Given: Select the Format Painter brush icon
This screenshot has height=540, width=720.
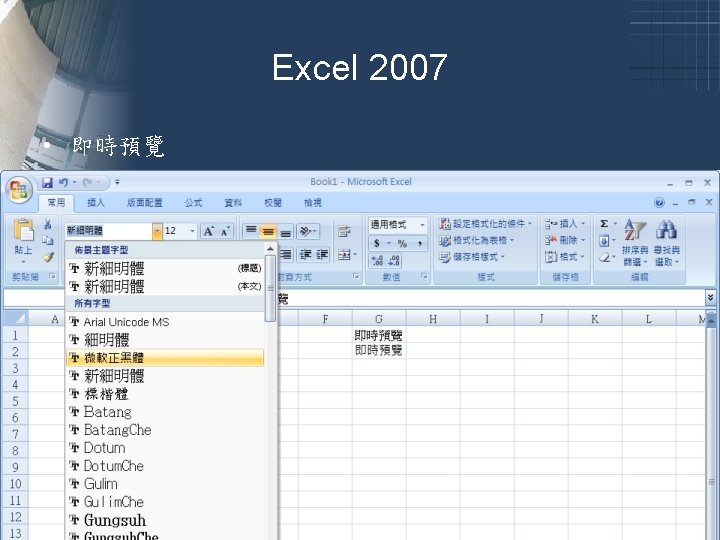Looking at the screenshot, I should (48, 257).
